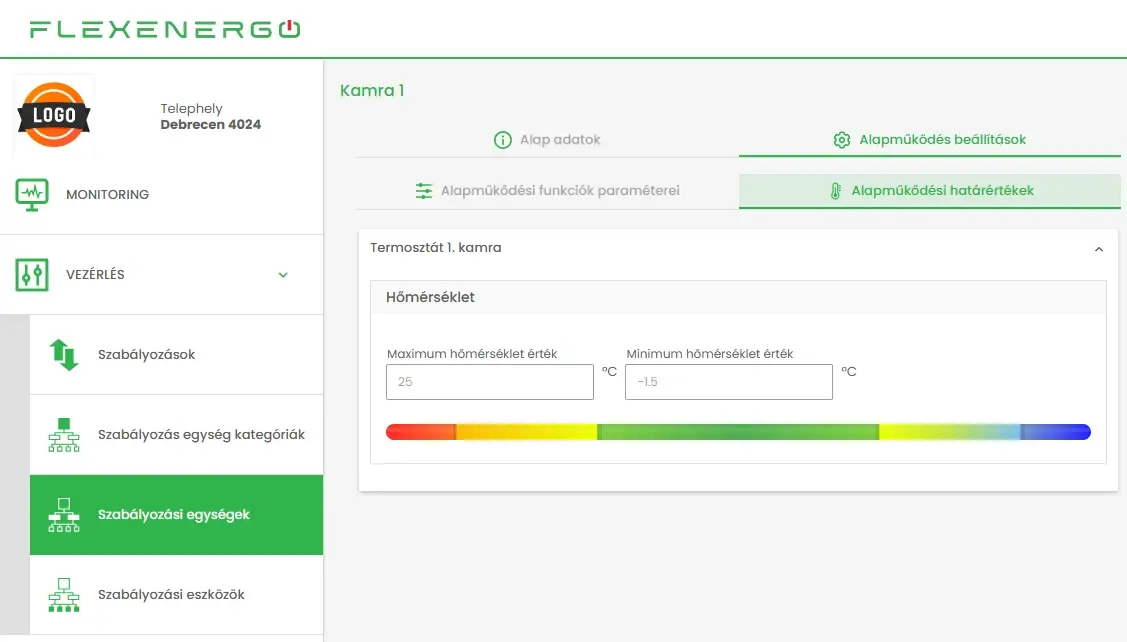
Task: Go to the Monitoring section
Action: [x=107, y=194]
